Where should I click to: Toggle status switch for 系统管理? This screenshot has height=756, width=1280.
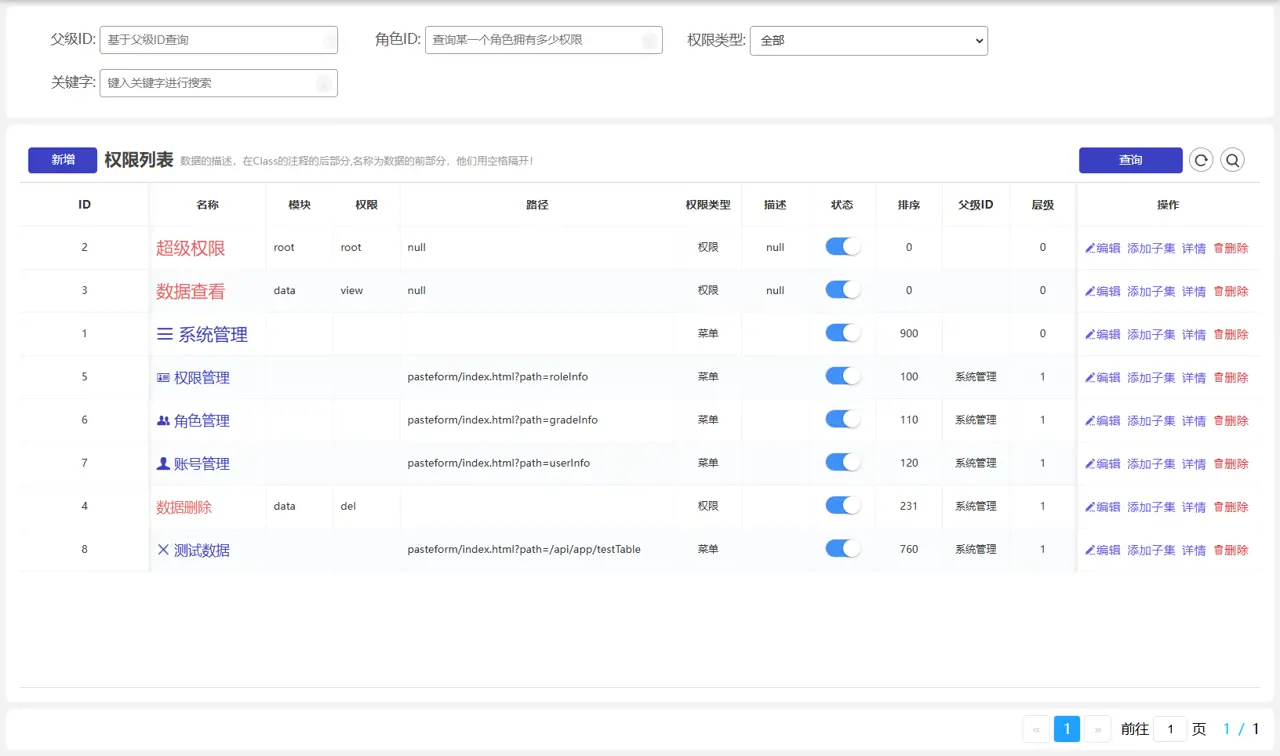(843, 332)
